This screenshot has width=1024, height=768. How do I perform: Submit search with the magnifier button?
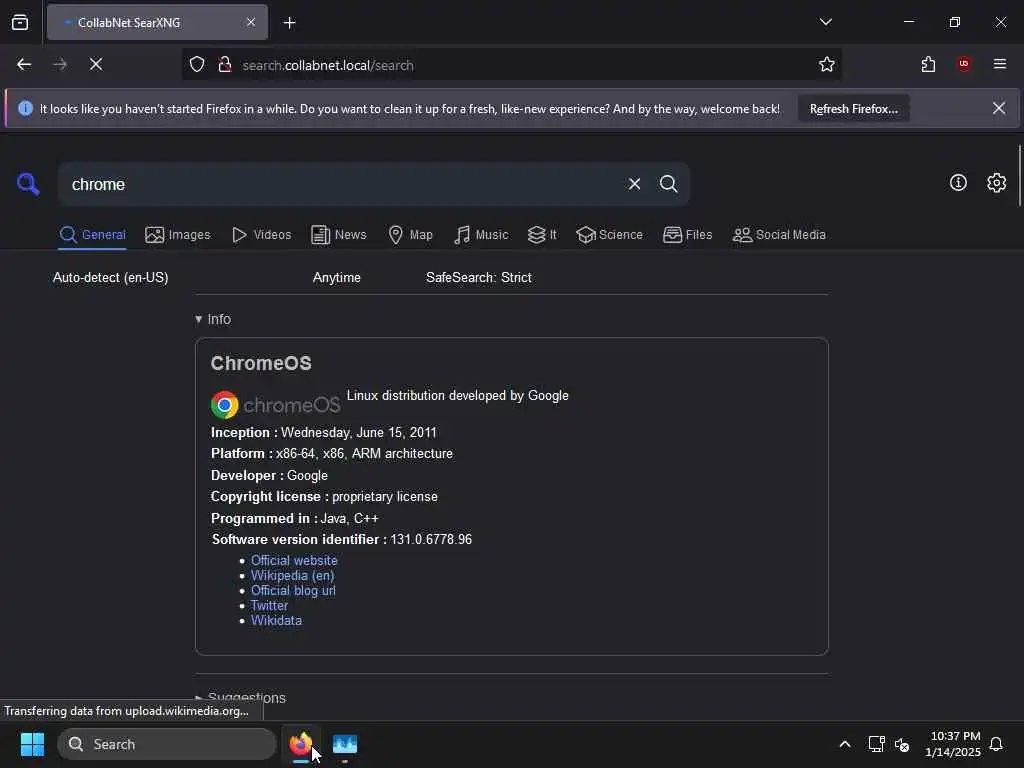[x=668, y=184]
